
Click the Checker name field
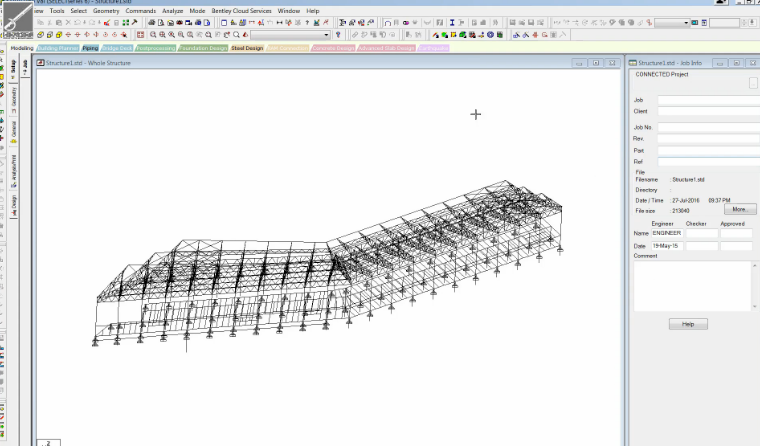point(701,233)
